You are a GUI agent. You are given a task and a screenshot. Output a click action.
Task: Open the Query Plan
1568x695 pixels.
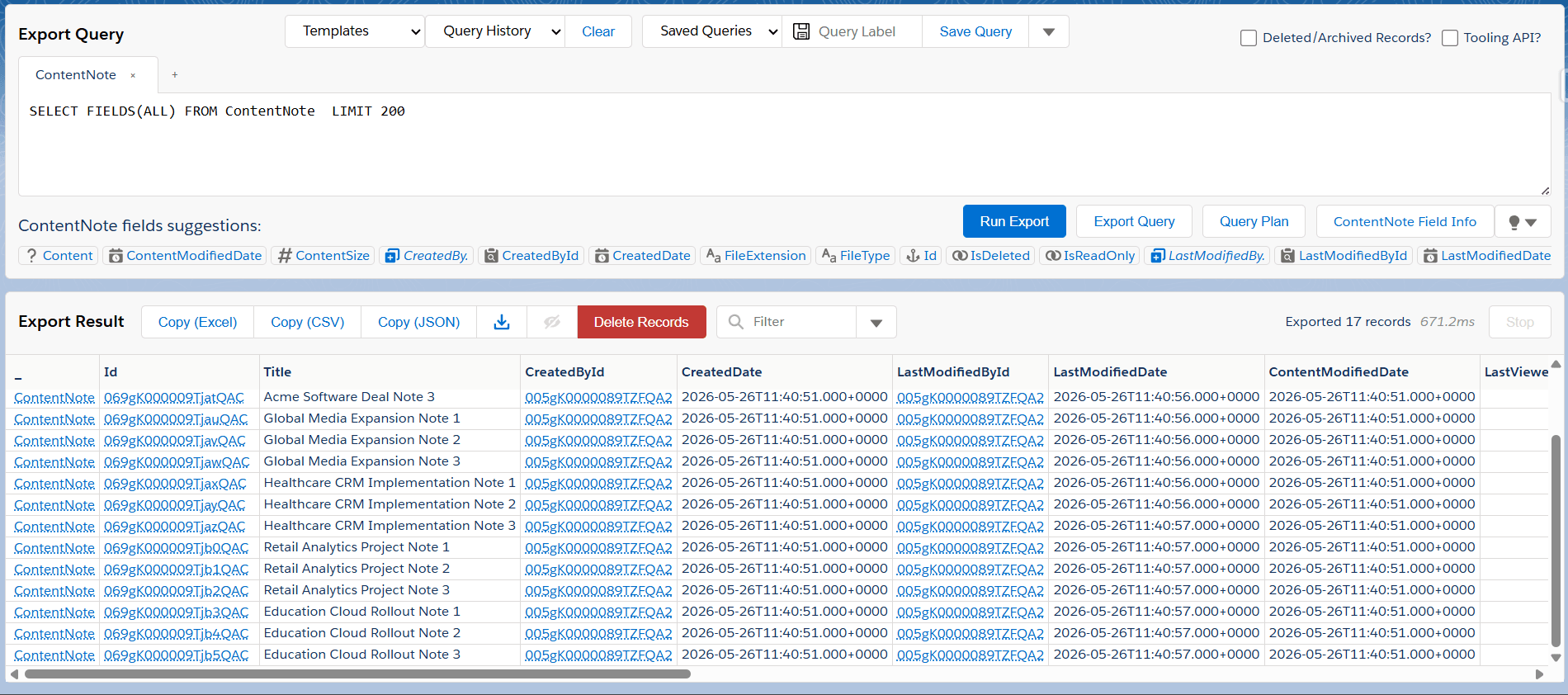(x=1254, y=221)
